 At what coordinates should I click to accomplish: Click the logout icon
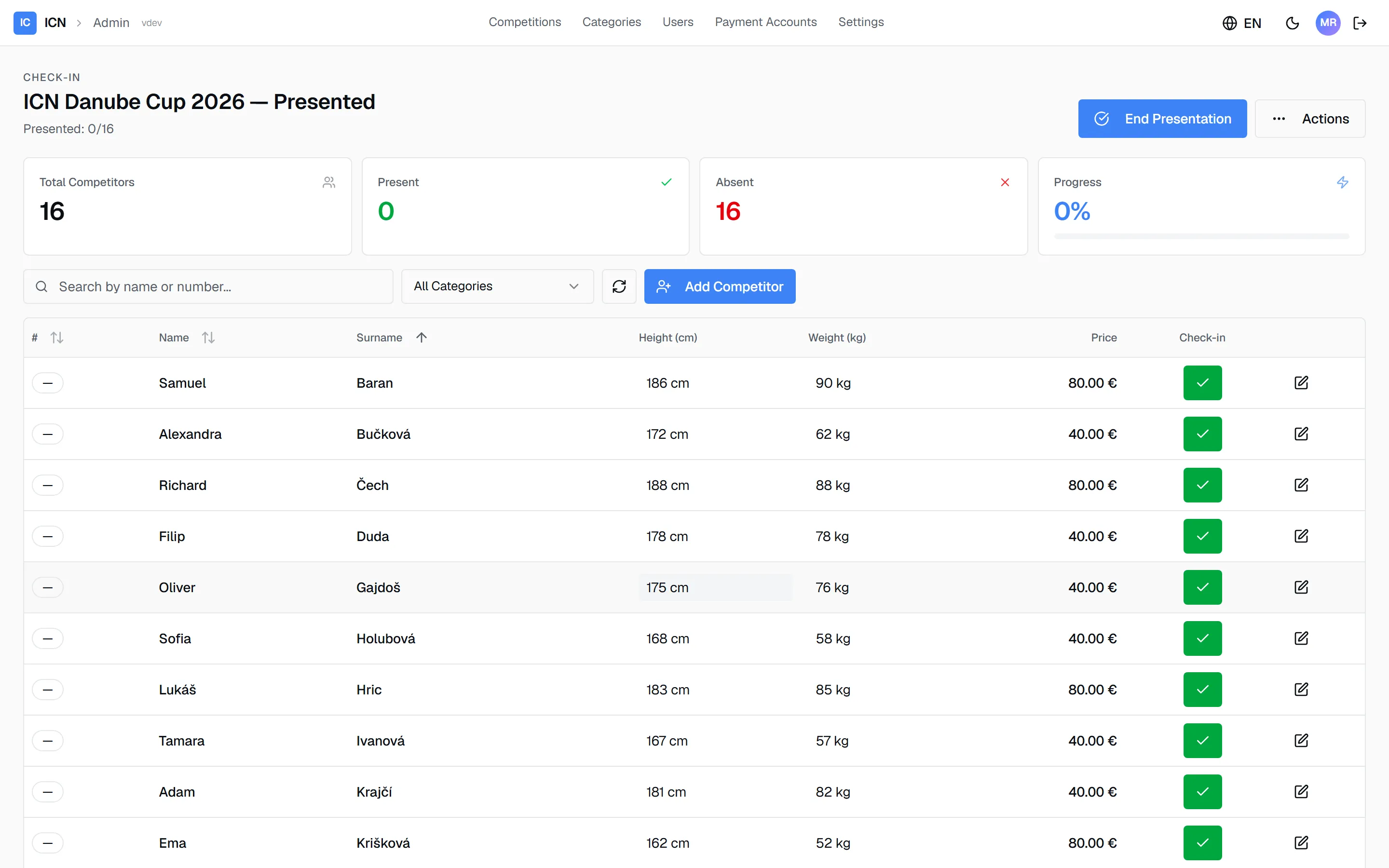tap(1360, 23)
